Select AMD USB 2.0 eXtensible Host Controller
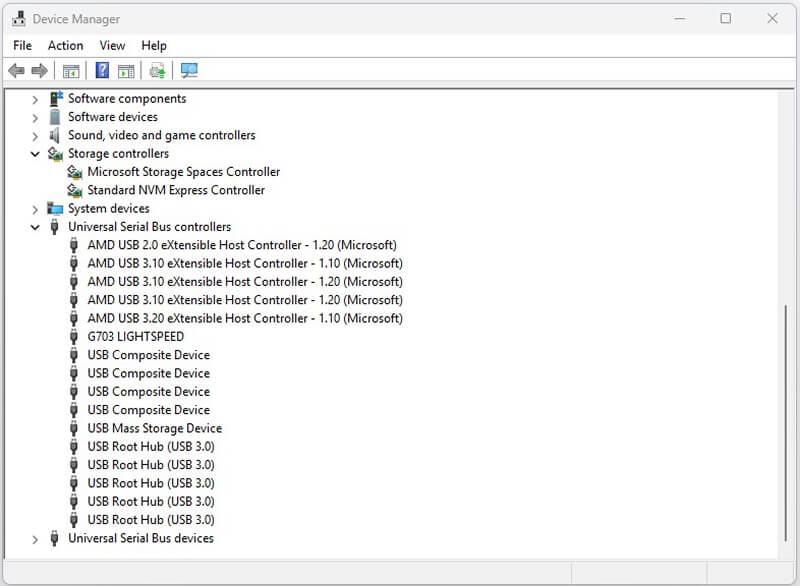This screenshot has height=586, width=800. [x=242, y=245]
